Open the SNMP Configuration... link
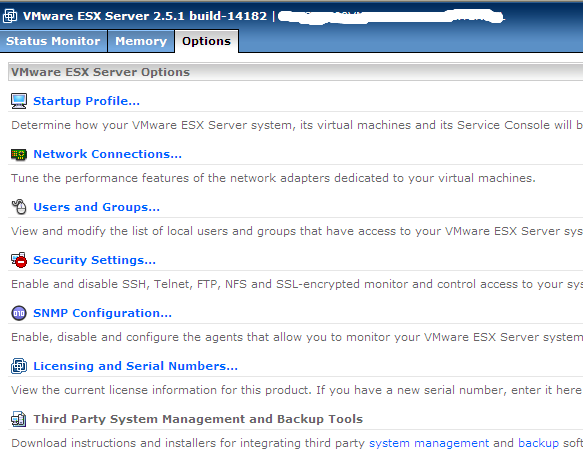Viewport: 583px width, 472px height. (x=102, y=313)
